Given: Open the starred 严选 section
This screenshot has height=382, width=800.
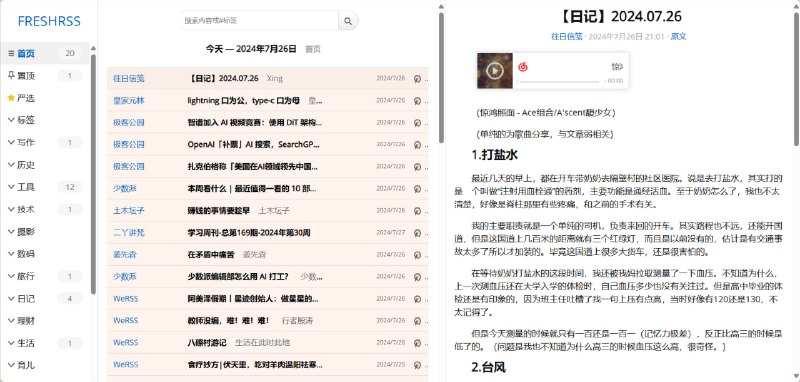Looking at the screenshot, I should click(26, 98).
